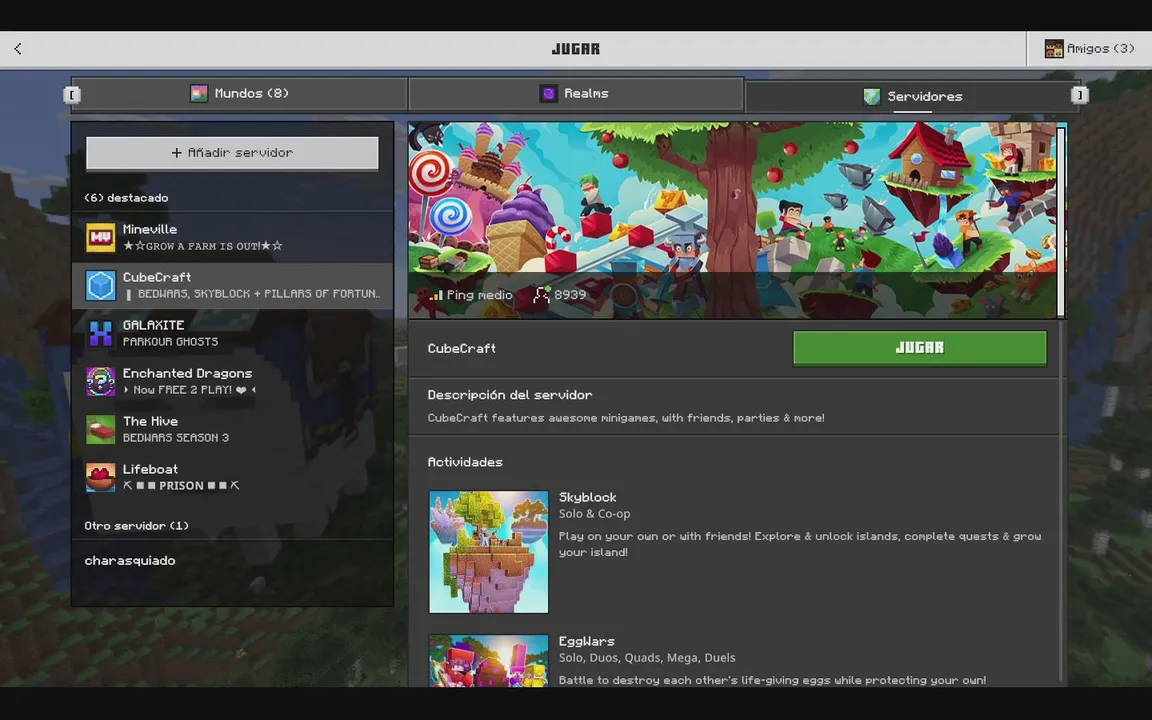This screenshot has width=1152, height=720.
Task: Click the EggWars activity title
Action: tap(586, 641)
